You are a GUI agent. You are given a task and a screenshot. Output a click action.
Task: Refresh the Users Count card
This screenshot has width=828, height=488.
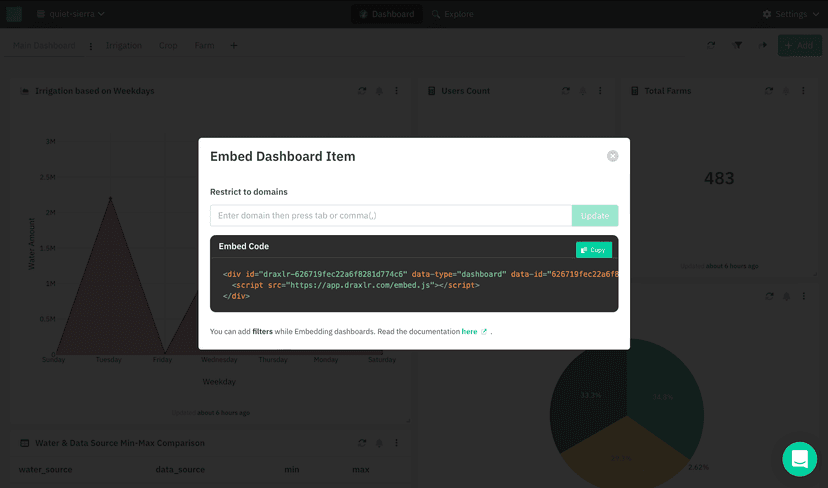point(566,91)
